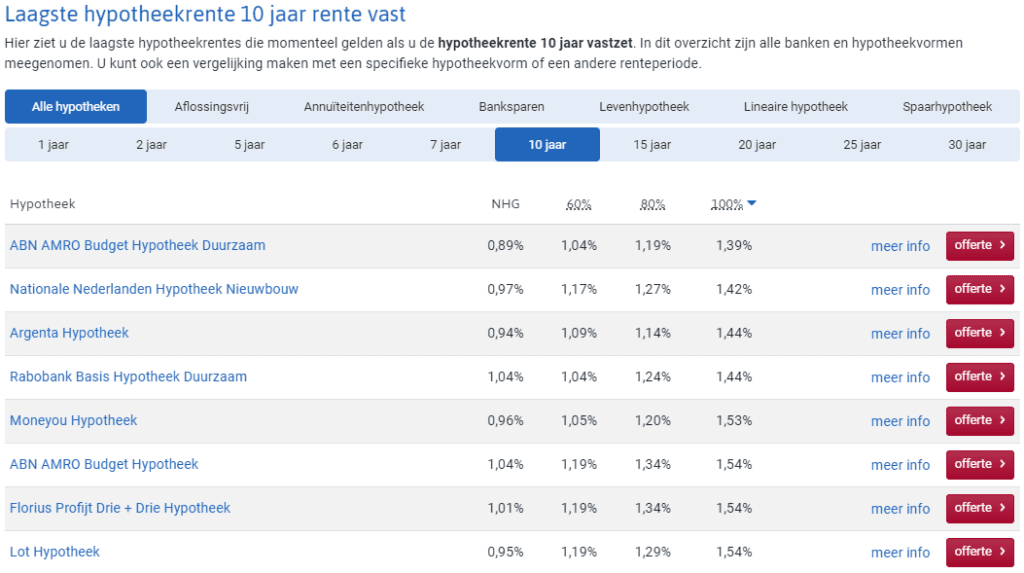Switch to Aflossingsvrij tab

coord(212,106)
